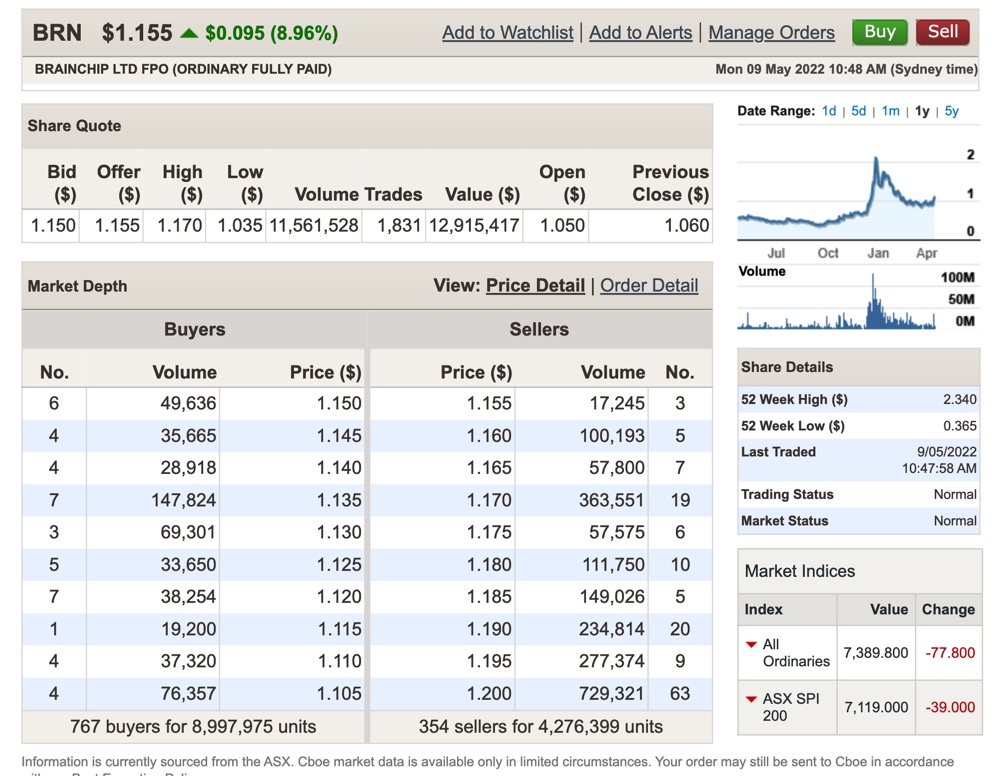The image size is (999, 776).
Task: Select the 1d date range
Action: (829, 111)
